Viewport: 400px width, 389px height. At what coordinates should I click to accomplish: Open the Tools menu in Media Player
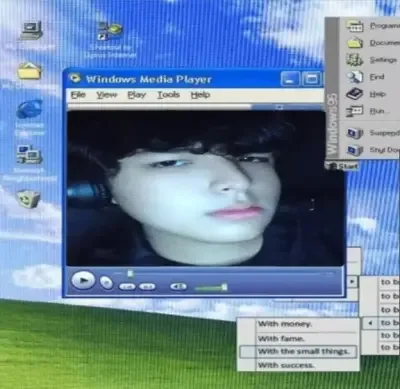169,95
